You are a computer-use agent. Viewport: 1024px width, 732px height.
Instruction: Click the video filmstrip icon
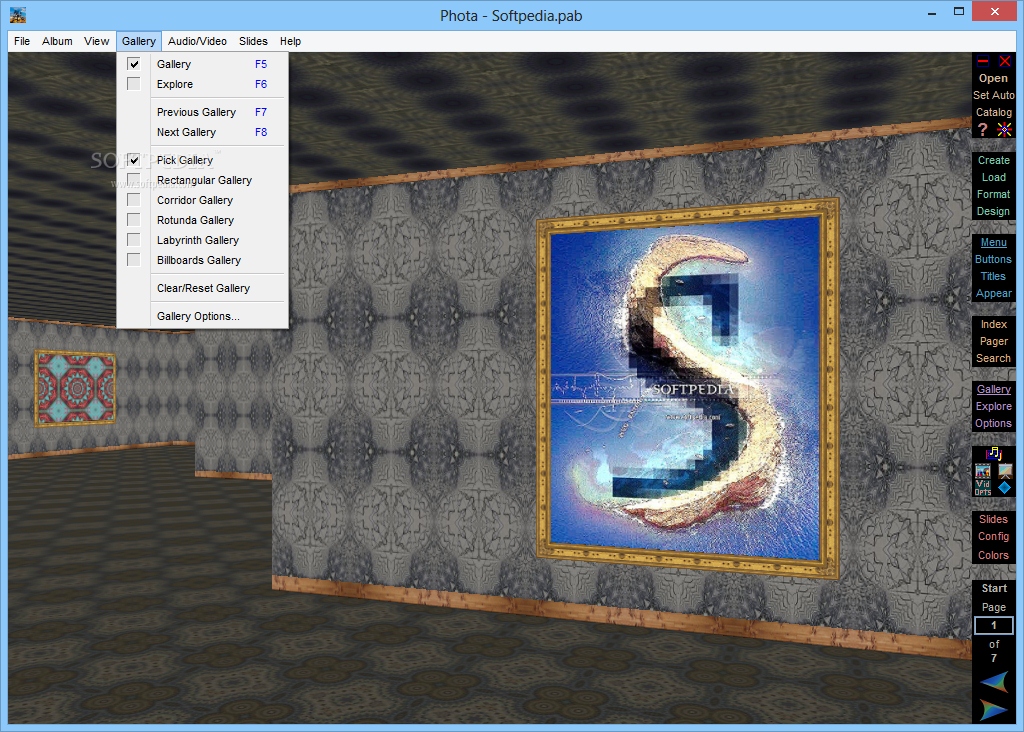click(983, 471)
